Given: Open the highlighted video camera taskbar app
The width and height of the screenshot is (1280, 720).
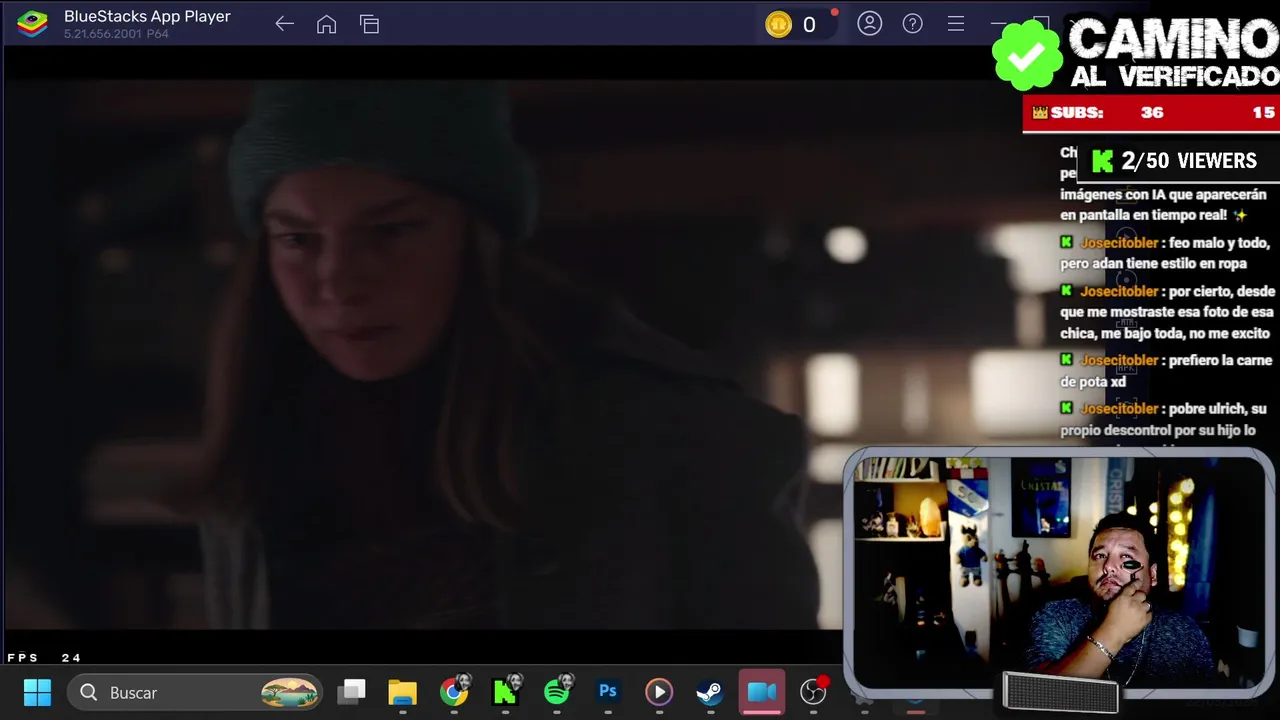Looking at the screenshot, I should (762, 692).
